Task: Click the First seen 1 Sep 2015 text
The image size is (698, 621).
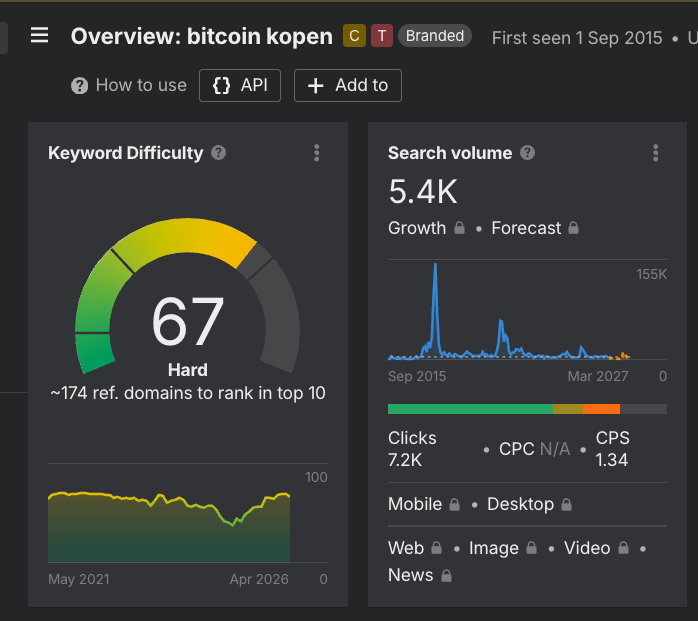Action: click(577, 38)
